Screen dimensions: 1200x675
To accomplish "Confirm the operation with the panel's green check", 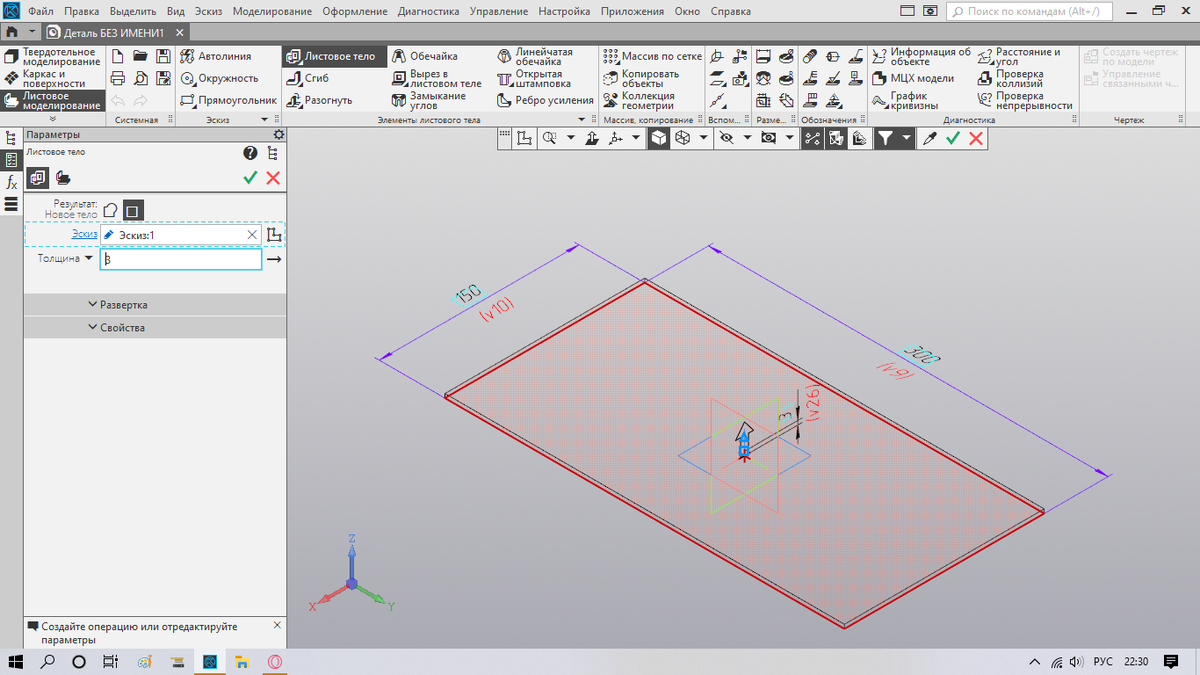I will (x=250, y=177).
